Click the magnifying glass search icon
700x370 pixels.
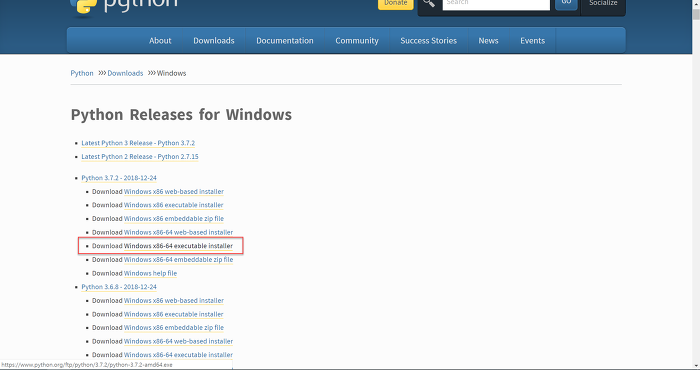point(429,4)
